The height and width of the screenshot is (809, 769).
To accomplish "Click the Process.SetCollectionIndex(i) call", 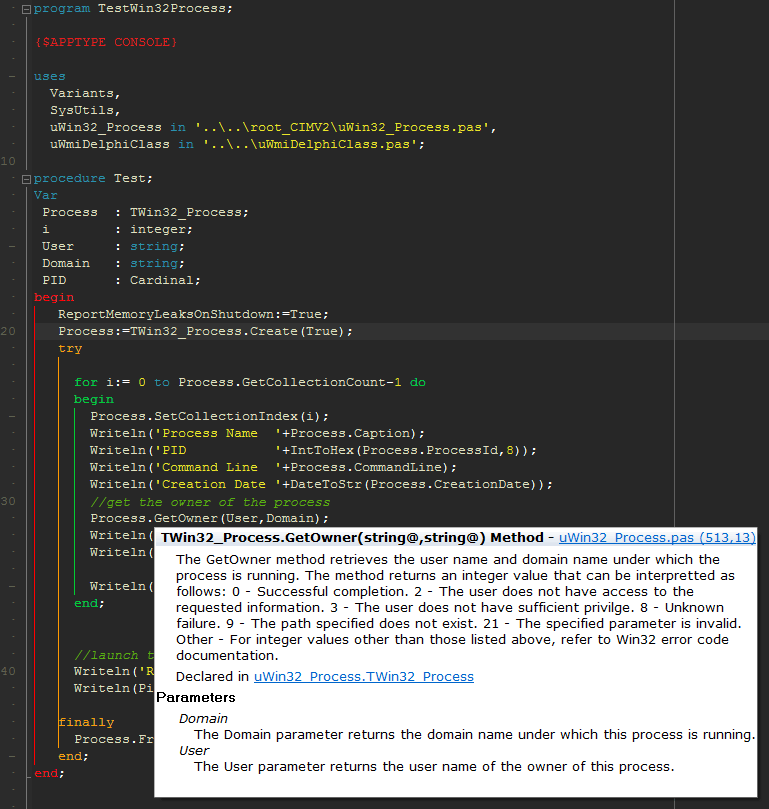I will click(x=209, y=416).
